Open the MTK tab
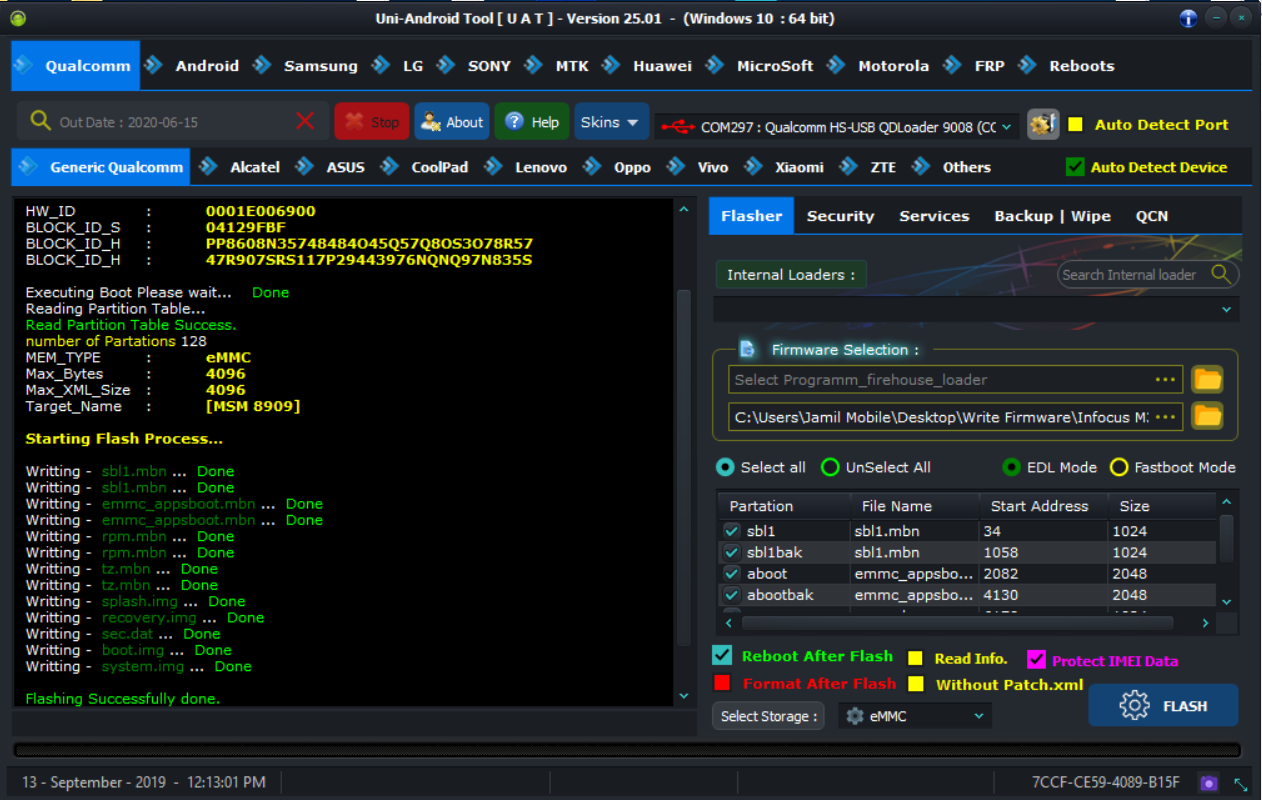 point(572,66)
